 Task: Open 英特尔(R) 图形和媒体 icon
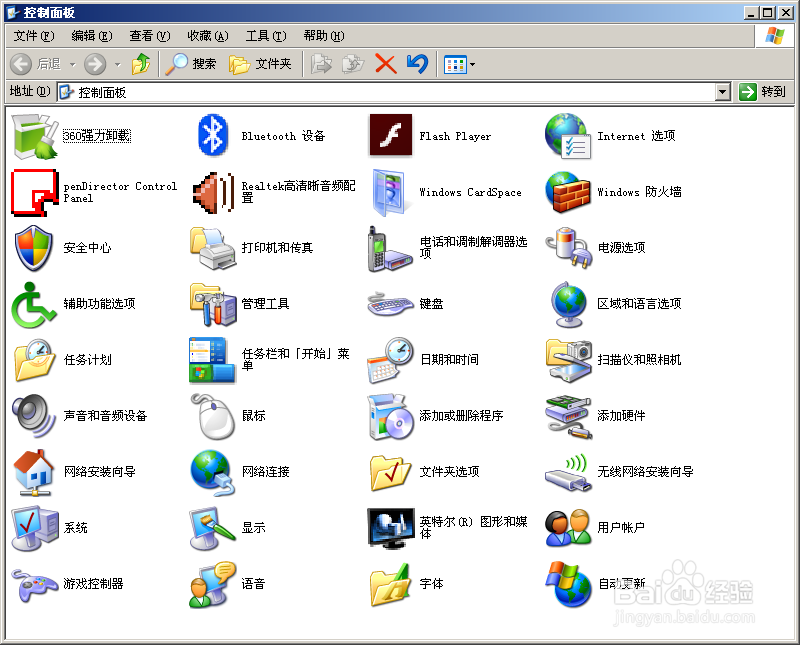click(390, 528)
